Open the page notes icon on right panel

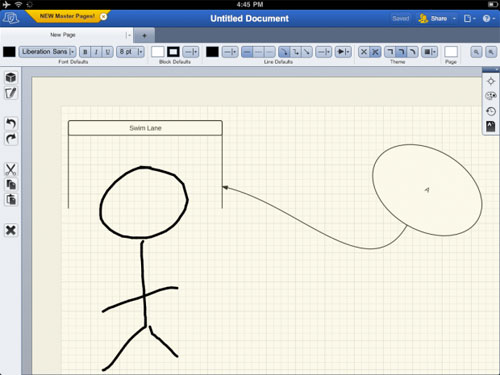[x=491, y=126]
